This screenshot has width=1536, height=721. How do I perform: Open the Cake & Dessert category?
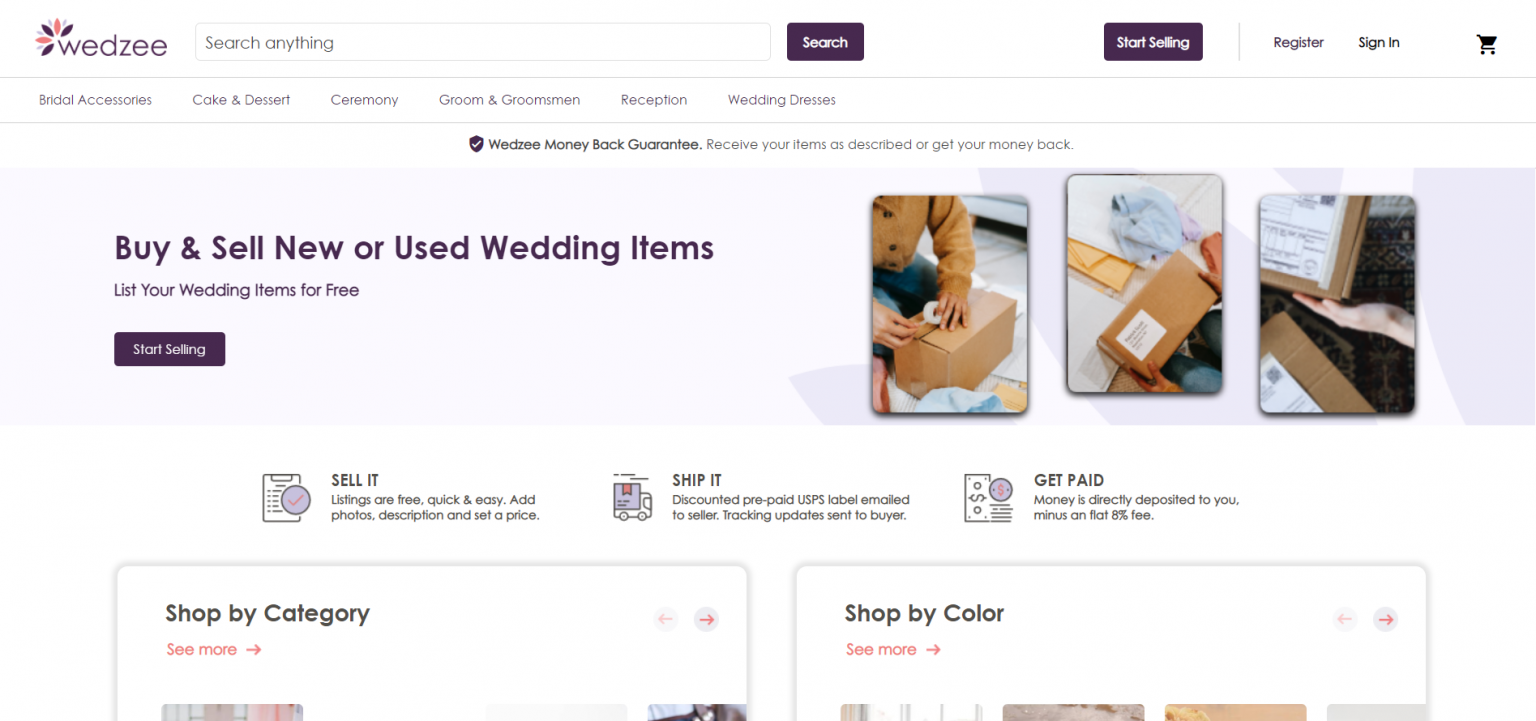241,100
